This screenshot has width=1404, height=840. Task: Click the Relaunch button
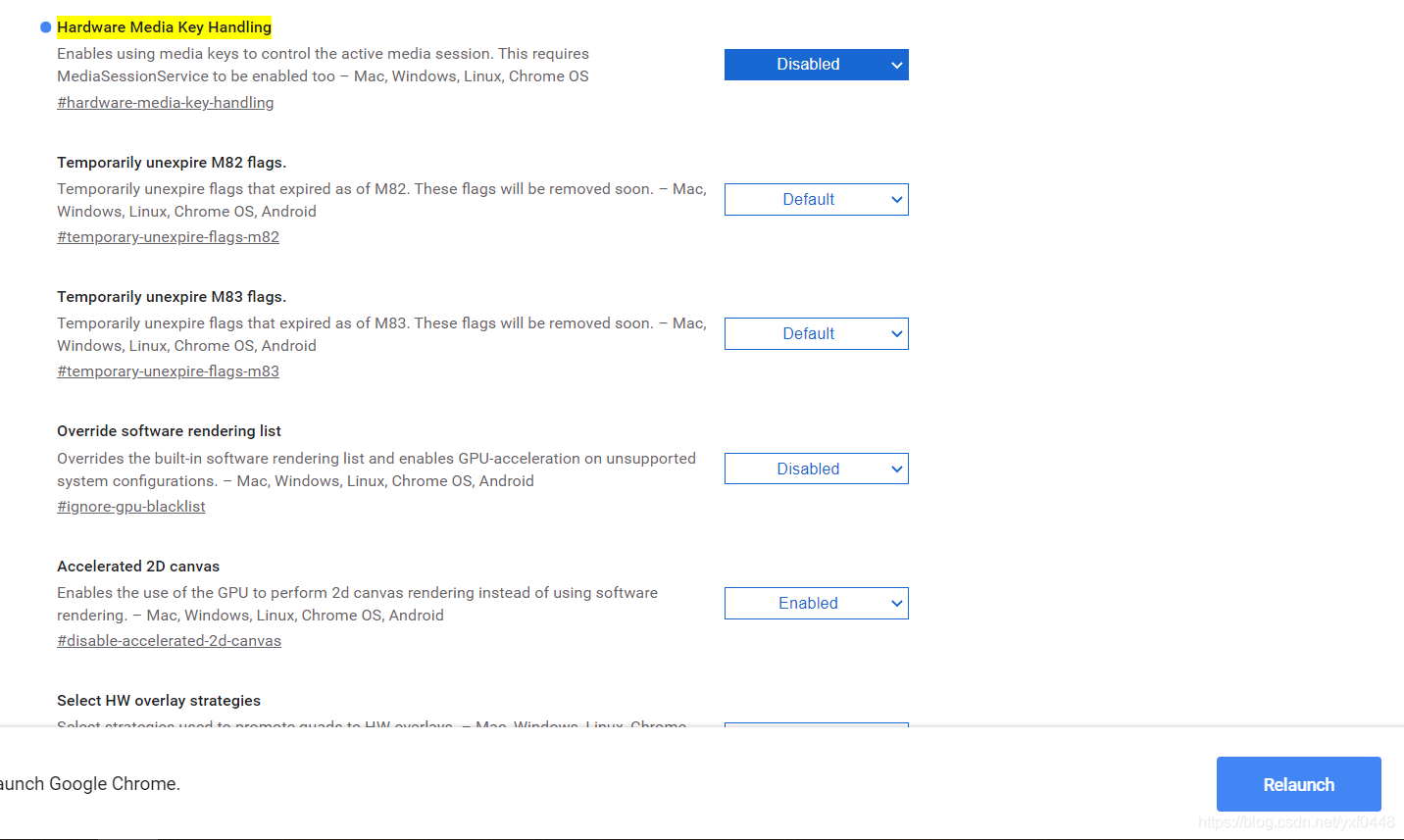pyautogui.click(x=1298, y=784)
